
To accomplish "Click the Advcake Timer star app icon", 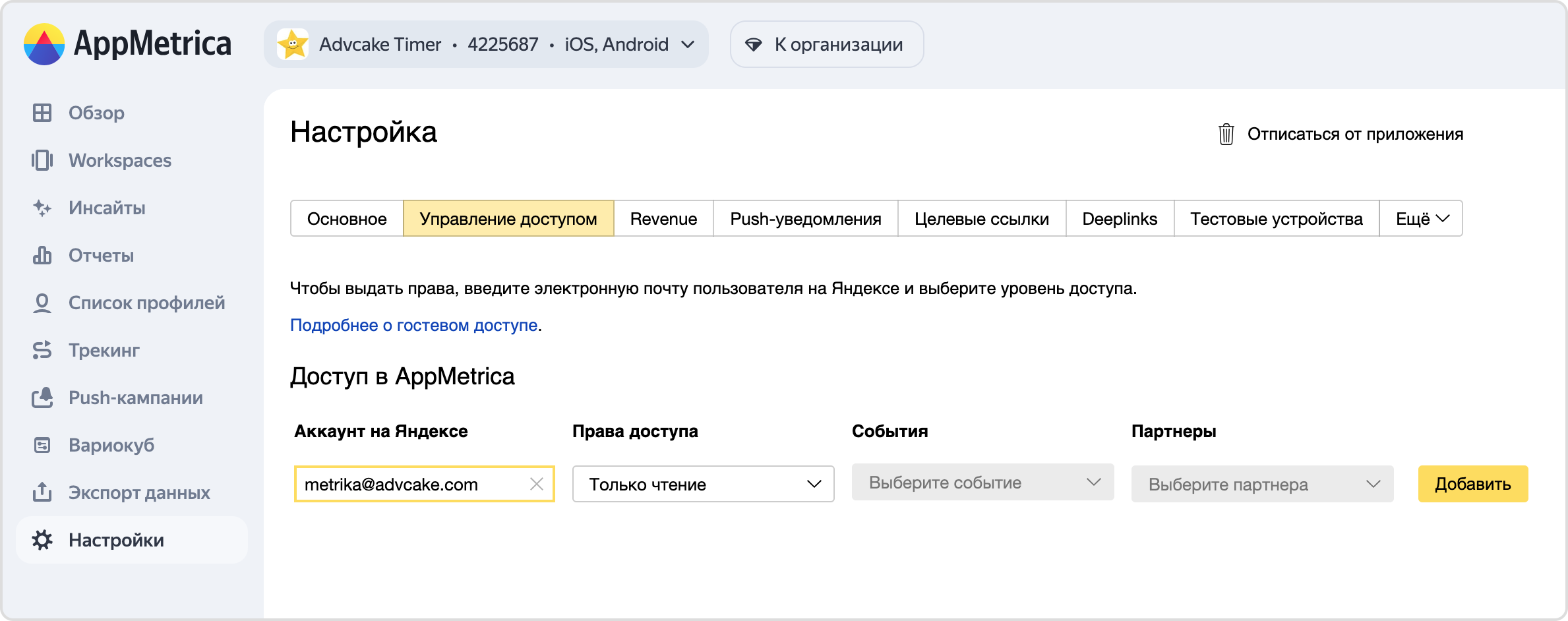I will click(x=293, y=44).
